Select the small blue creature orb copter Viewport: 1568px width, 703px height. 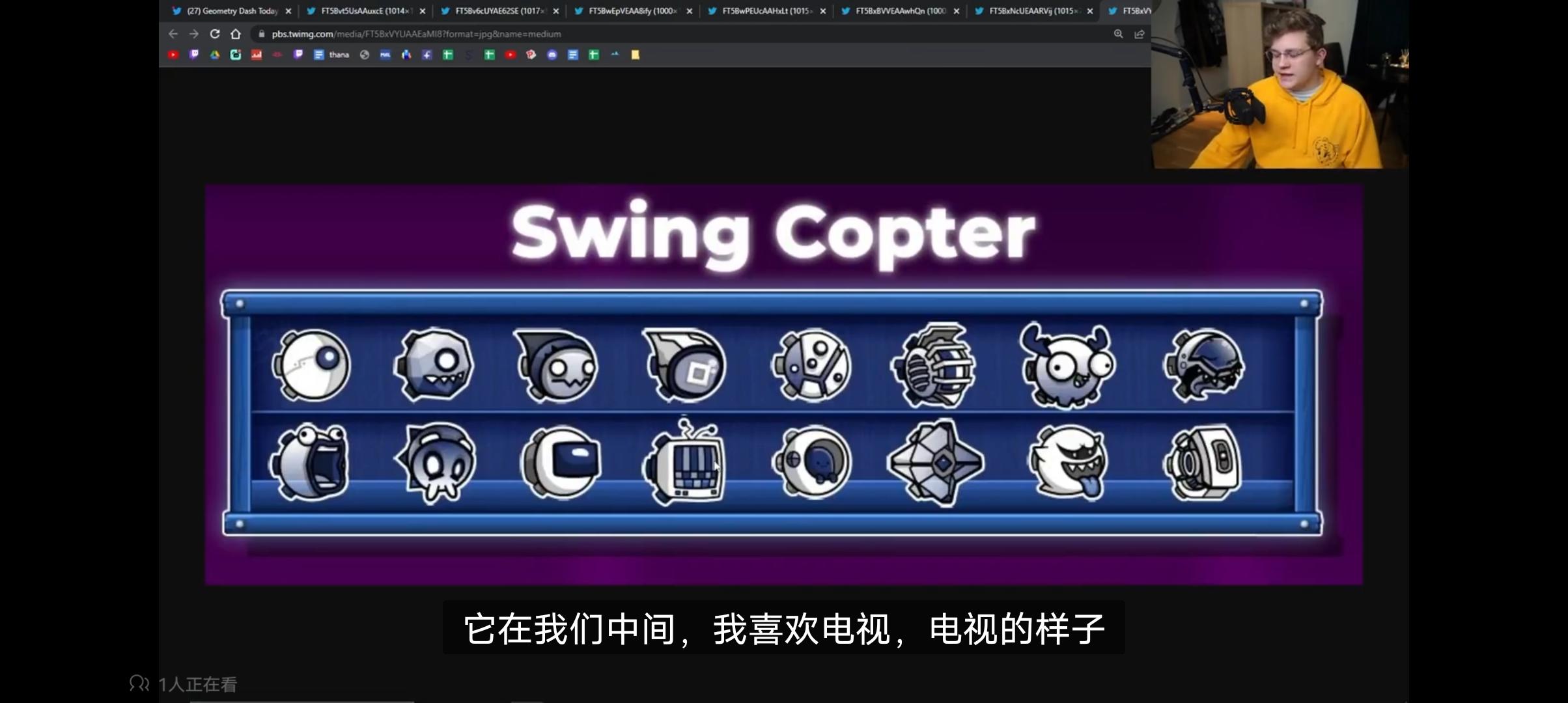811,462
